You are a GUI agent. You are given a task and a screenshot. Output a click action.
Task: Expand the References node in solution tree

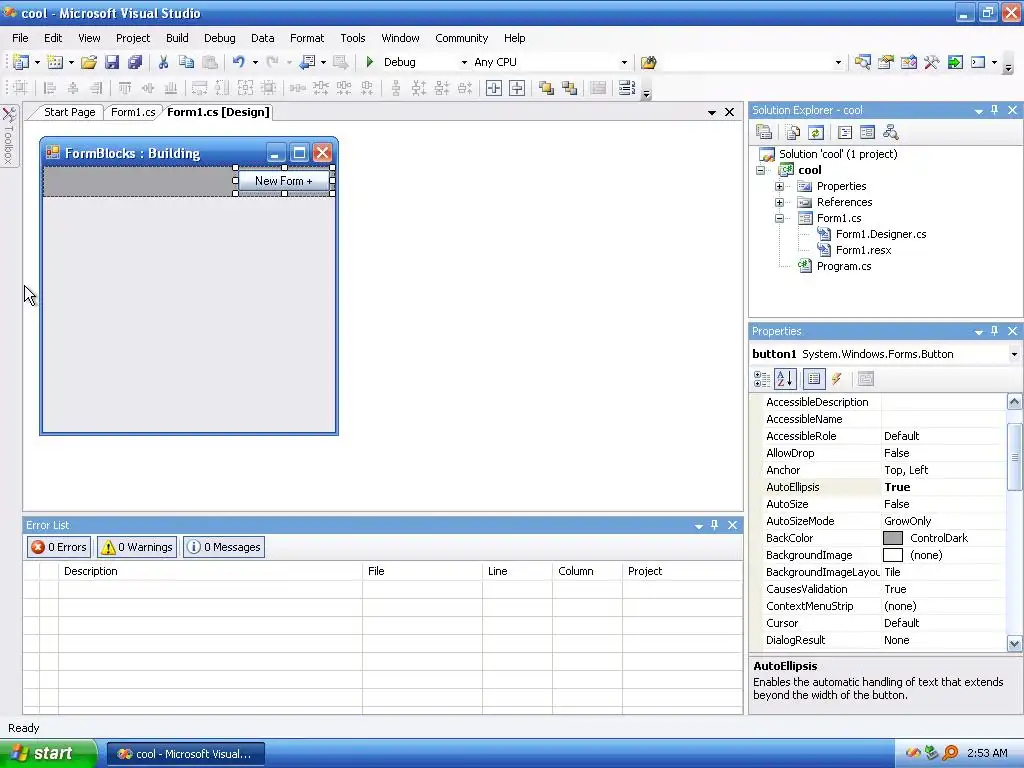(x=780, y=202)
